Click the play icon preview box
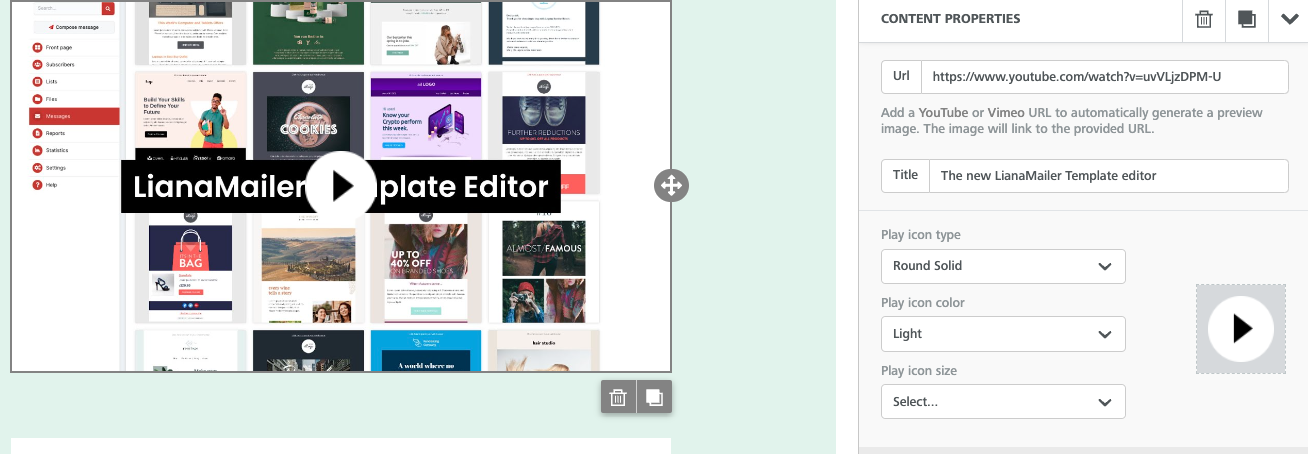The width and height of the screenshot is (1308, 454). pyautogui.click(x=1241, y=329)
